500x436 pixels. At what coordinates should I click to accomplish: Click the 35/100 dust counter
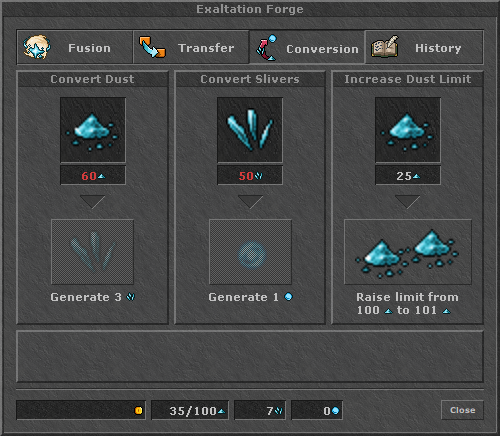point(190,410)
